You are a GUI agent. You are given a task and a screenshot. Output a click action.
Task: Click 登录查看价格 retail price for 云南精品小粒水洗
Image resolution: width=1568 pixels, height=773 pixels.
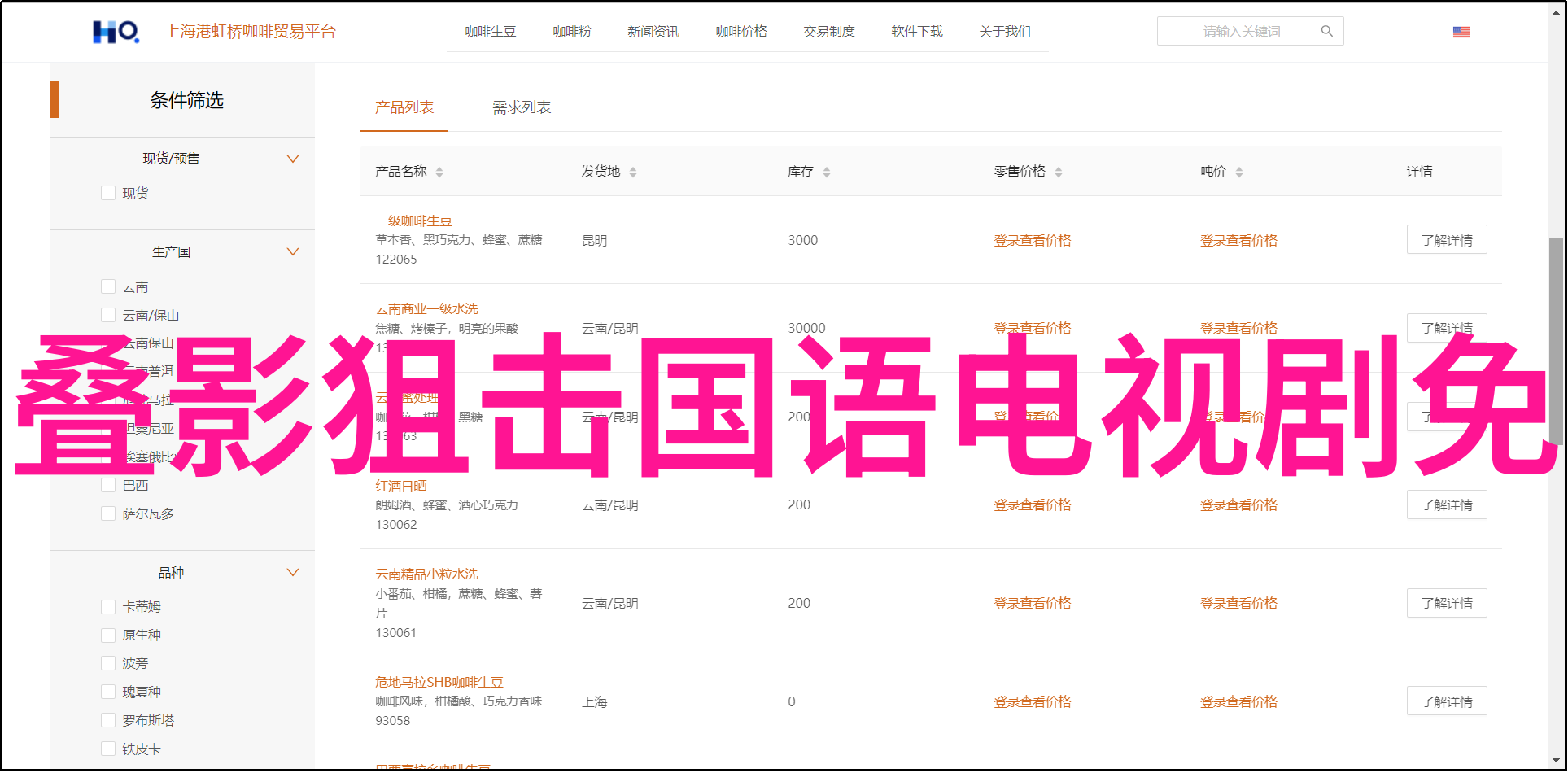(1032, 603)
